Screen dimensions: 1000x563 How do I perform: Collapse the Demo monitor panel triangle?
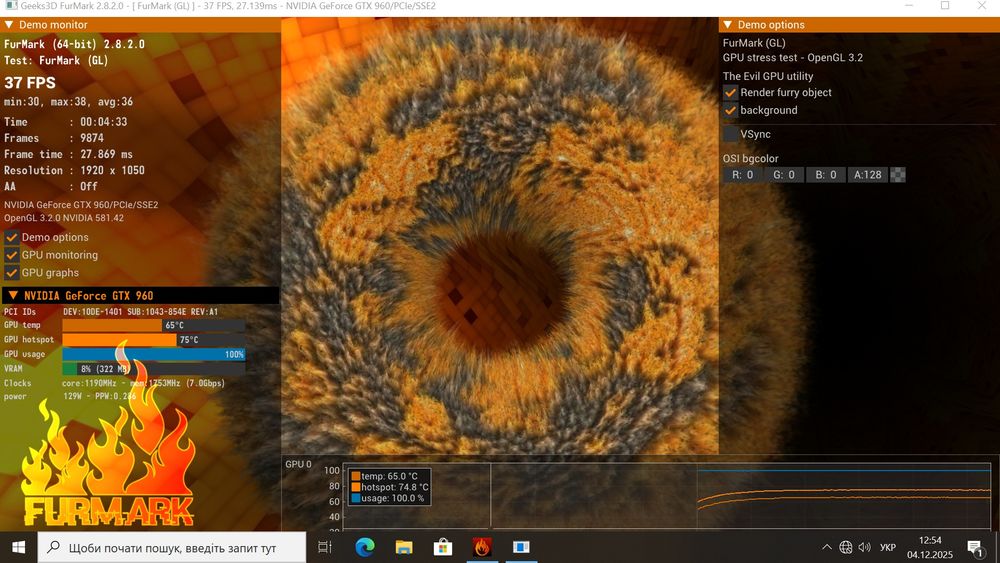tap(9, 25)
